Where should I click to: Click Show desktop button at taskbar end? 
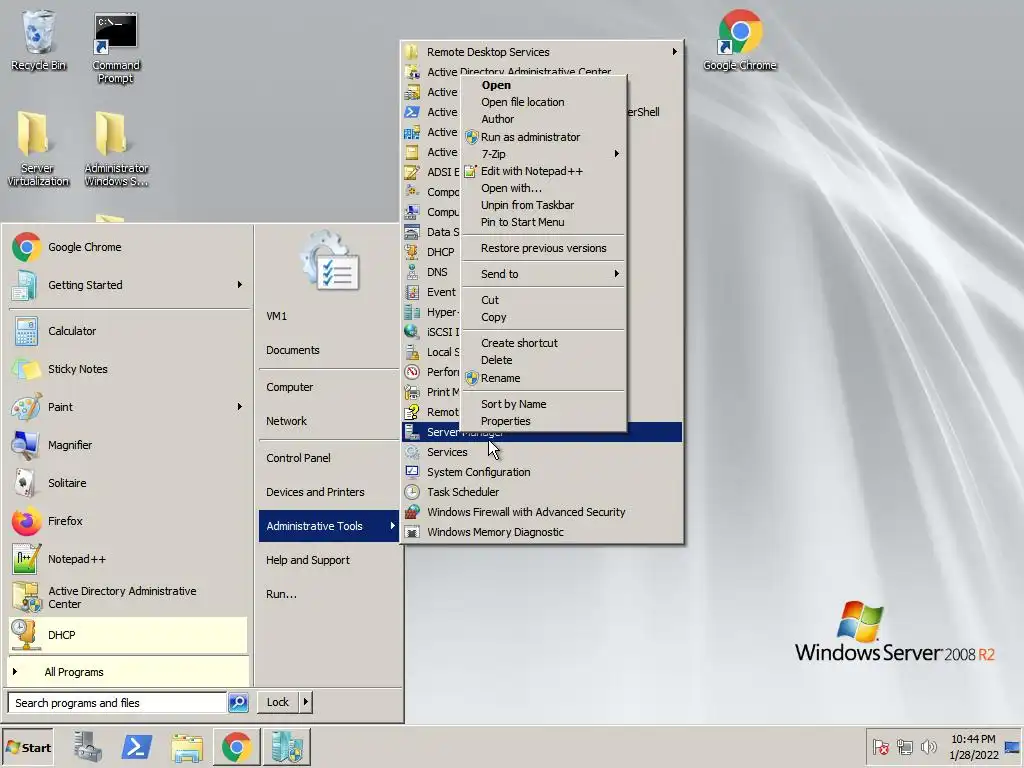click(x=1013, y=747)
